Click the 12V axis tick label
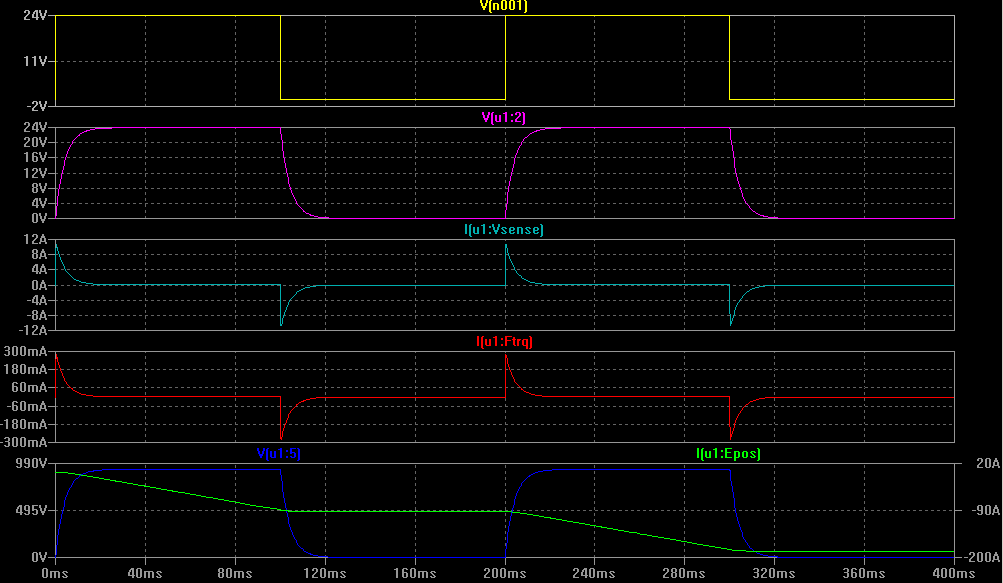1003x583 pixels. (36, 173)
